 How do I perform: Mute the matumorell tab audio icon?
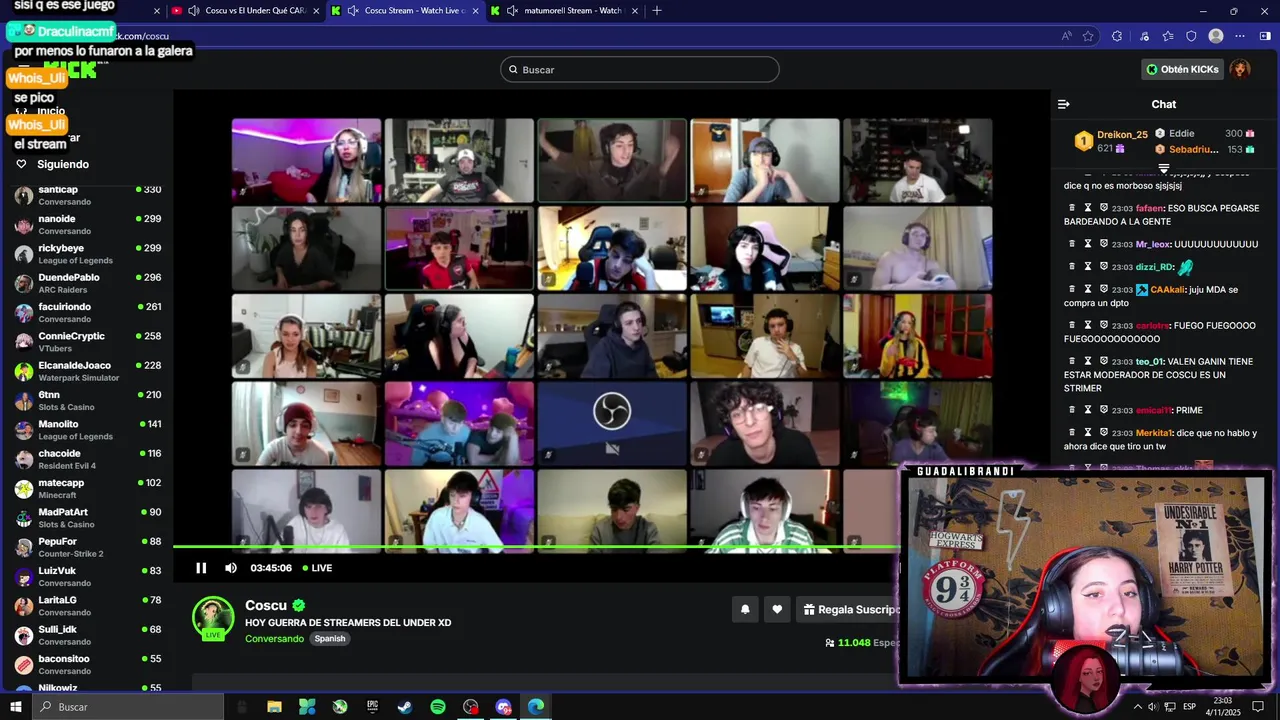pos(512,11)
